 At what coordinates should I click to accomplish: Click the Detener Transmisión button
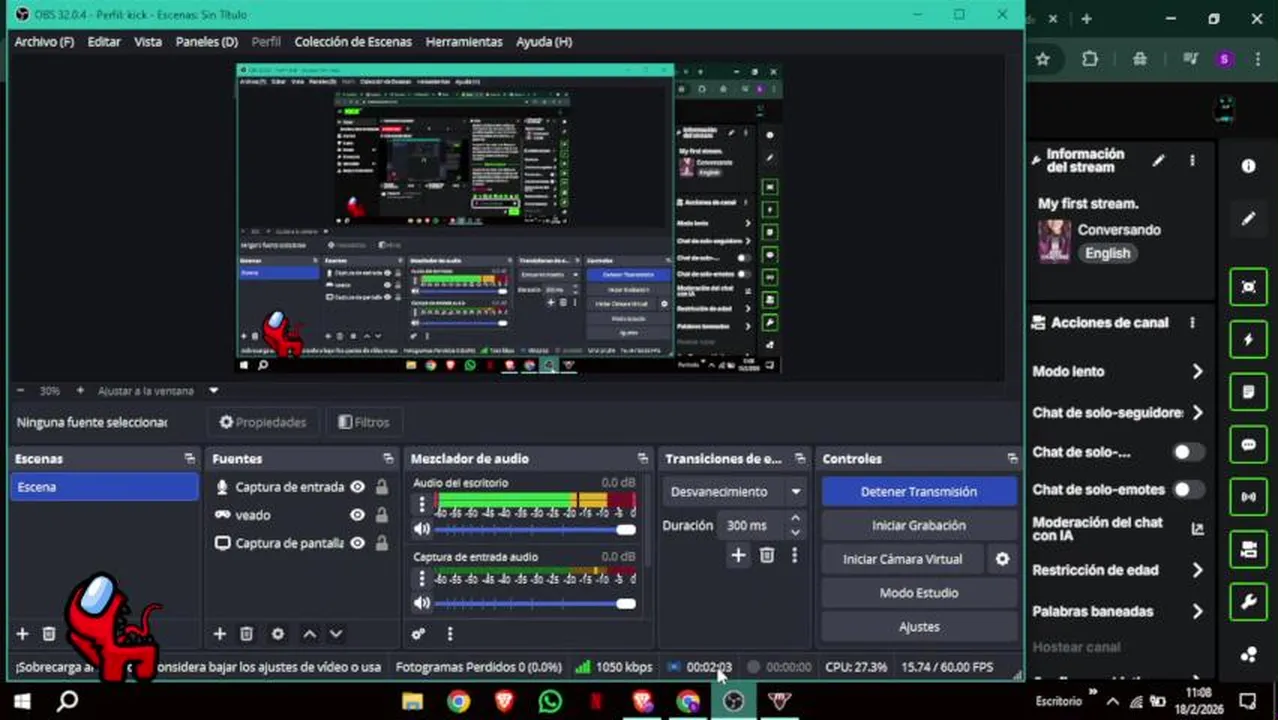[919, 492]
